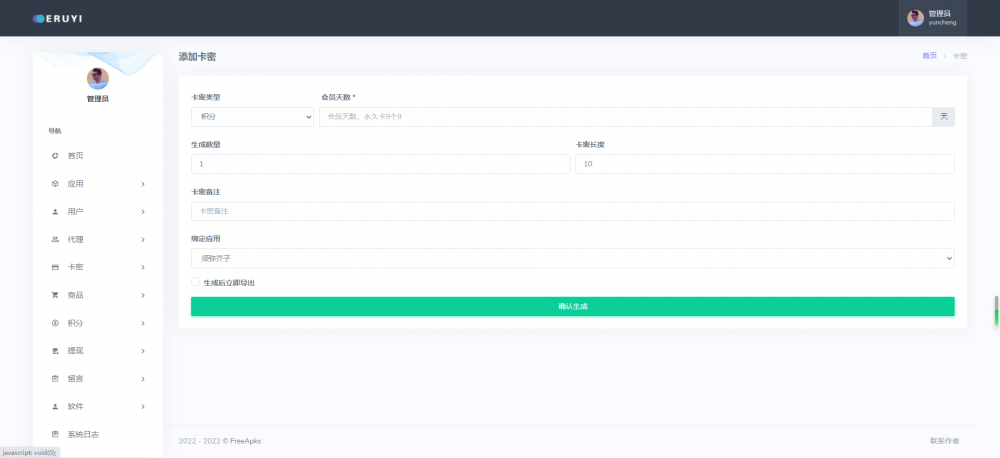This screenshot has width=1000, height=458.
Task: Click the 首页 home icon in sidebar
Action: [55, 156]
